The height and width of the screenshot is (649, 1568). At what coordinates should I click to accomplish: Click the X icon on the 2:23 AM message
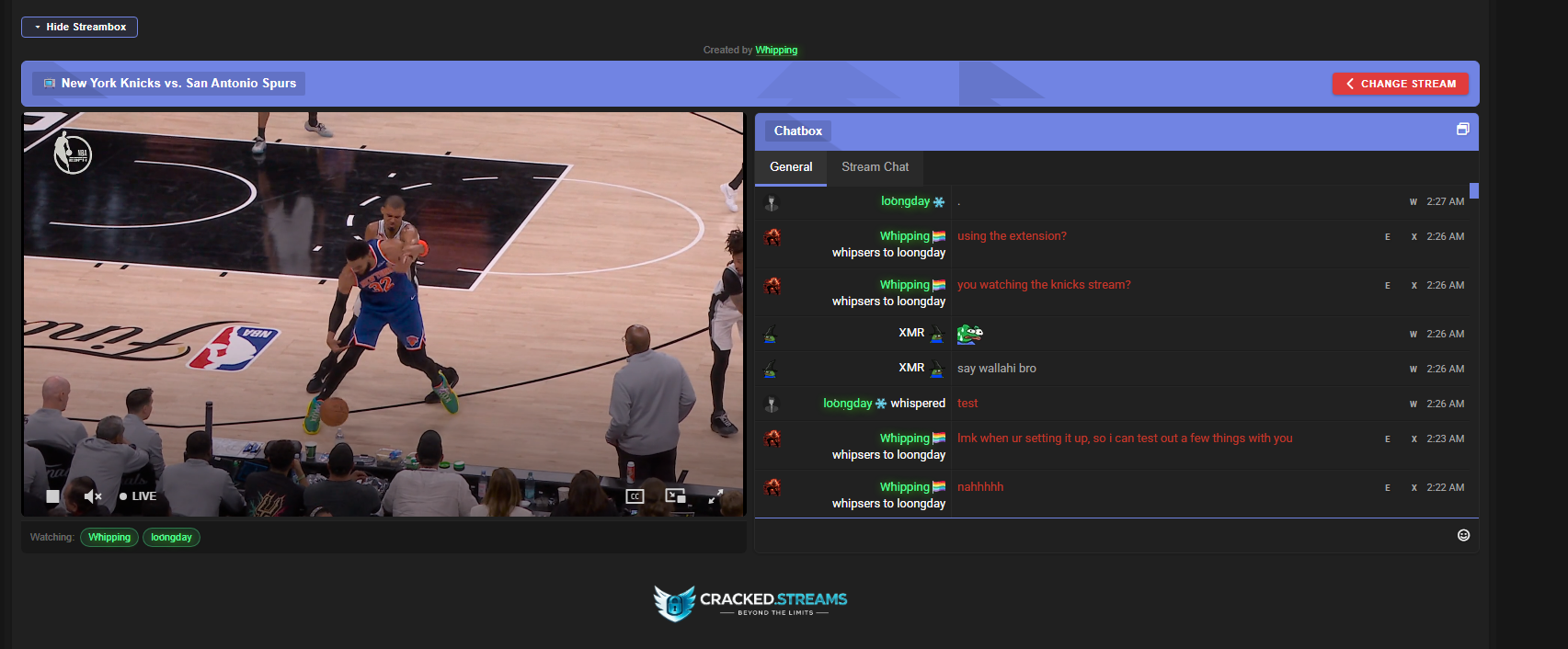tap(1414, 439)
